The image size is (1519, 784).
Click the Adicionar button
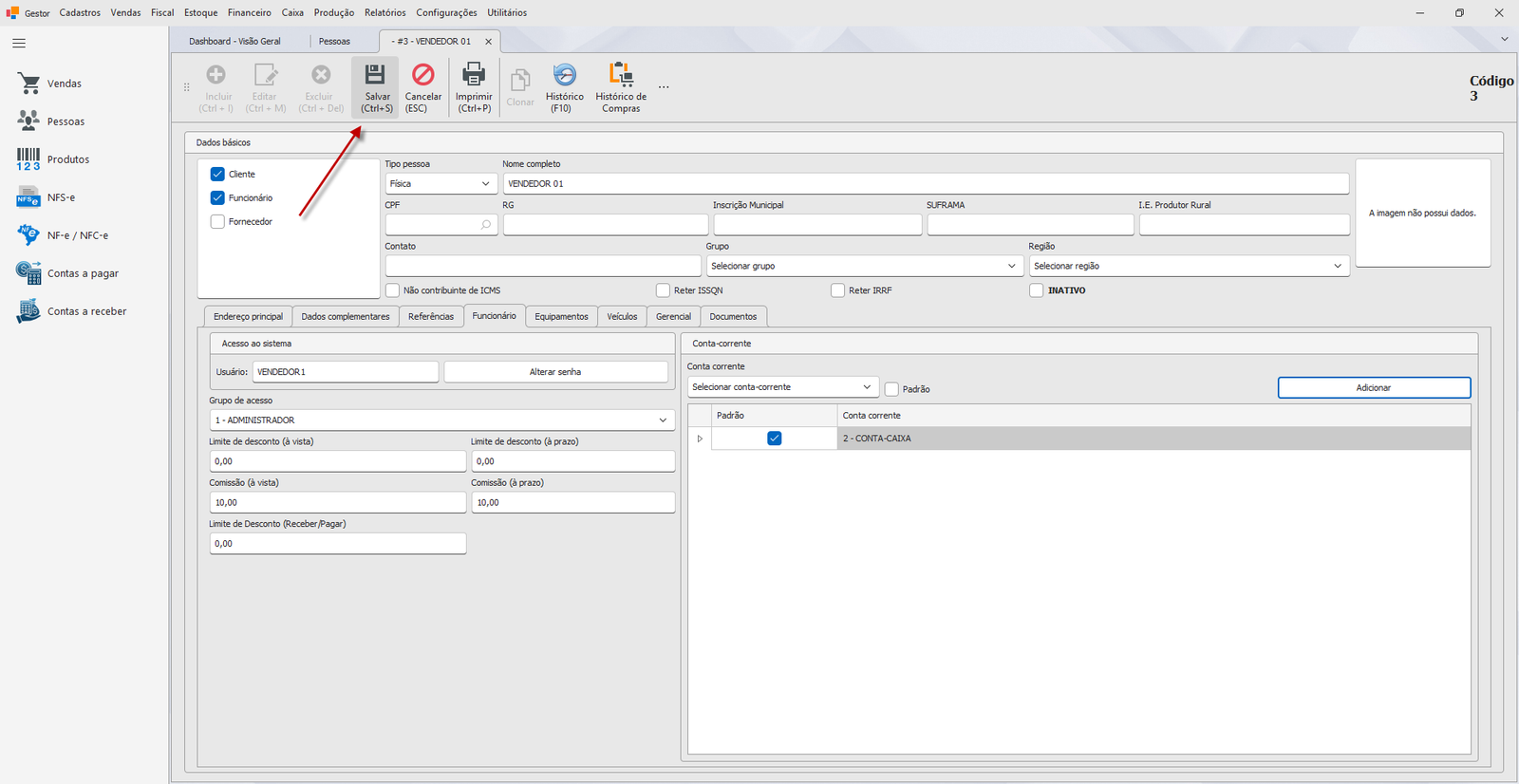[1374, 387]
